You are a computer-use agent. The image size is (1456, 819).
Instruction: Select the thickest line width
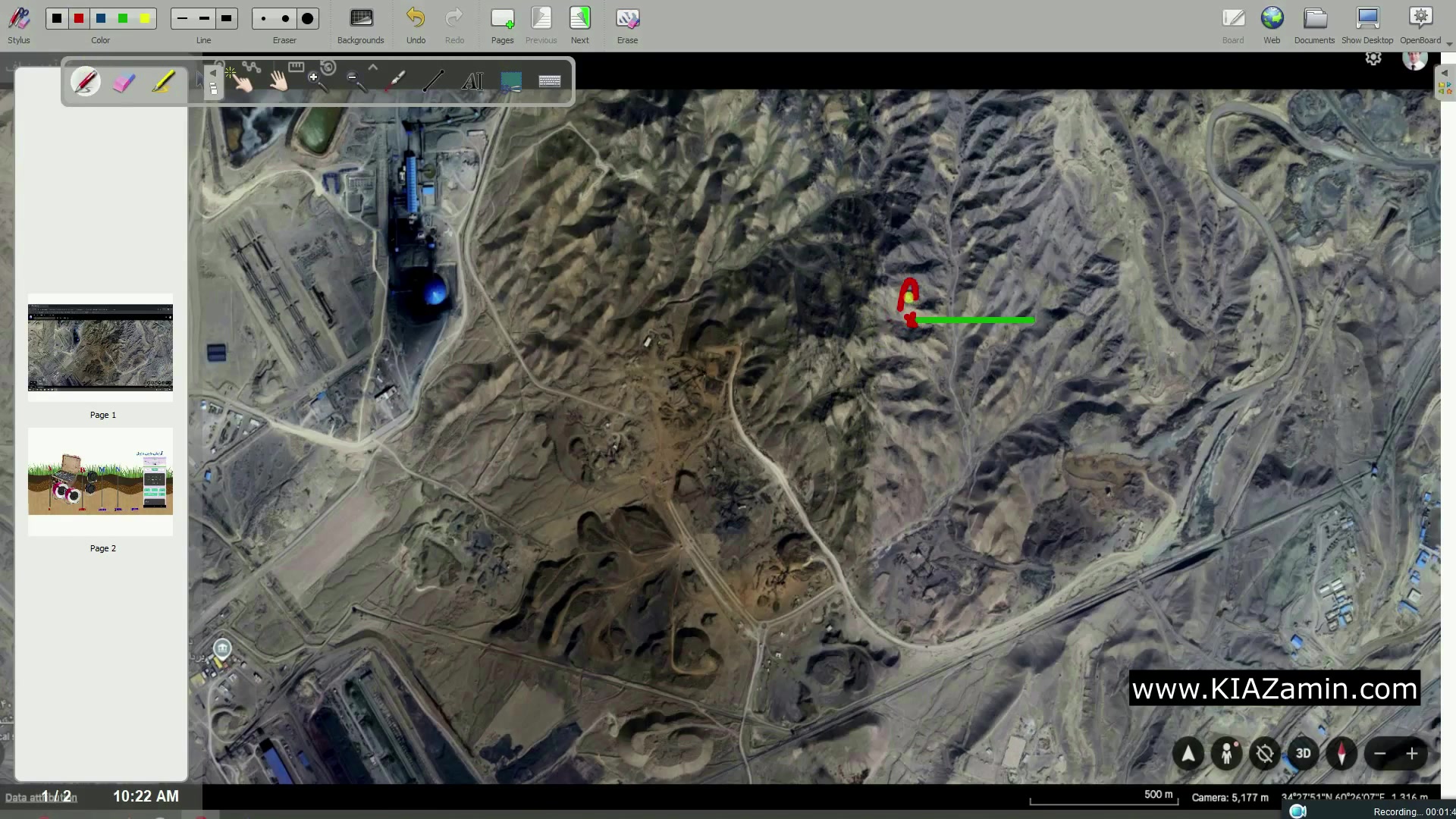(x=226, y=18)
